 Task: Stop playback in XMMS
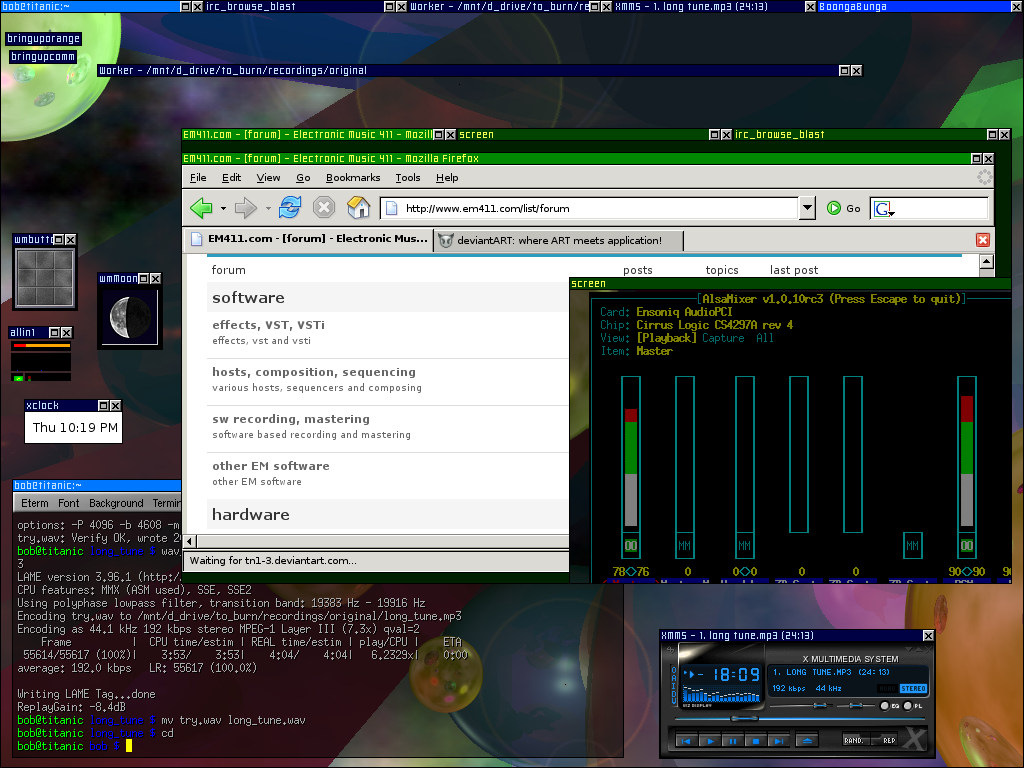click(x=756, y=741)
